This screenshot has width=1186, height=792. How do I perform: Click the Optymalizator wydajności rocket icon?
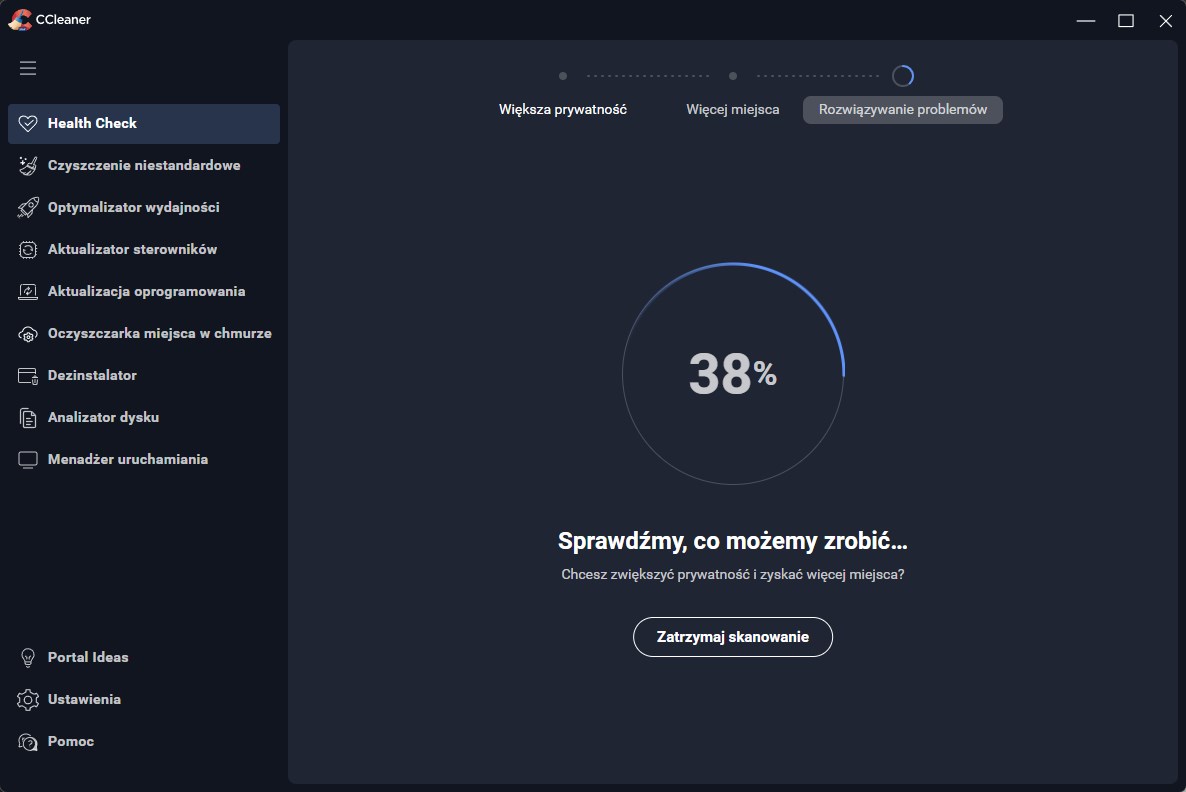28,207
